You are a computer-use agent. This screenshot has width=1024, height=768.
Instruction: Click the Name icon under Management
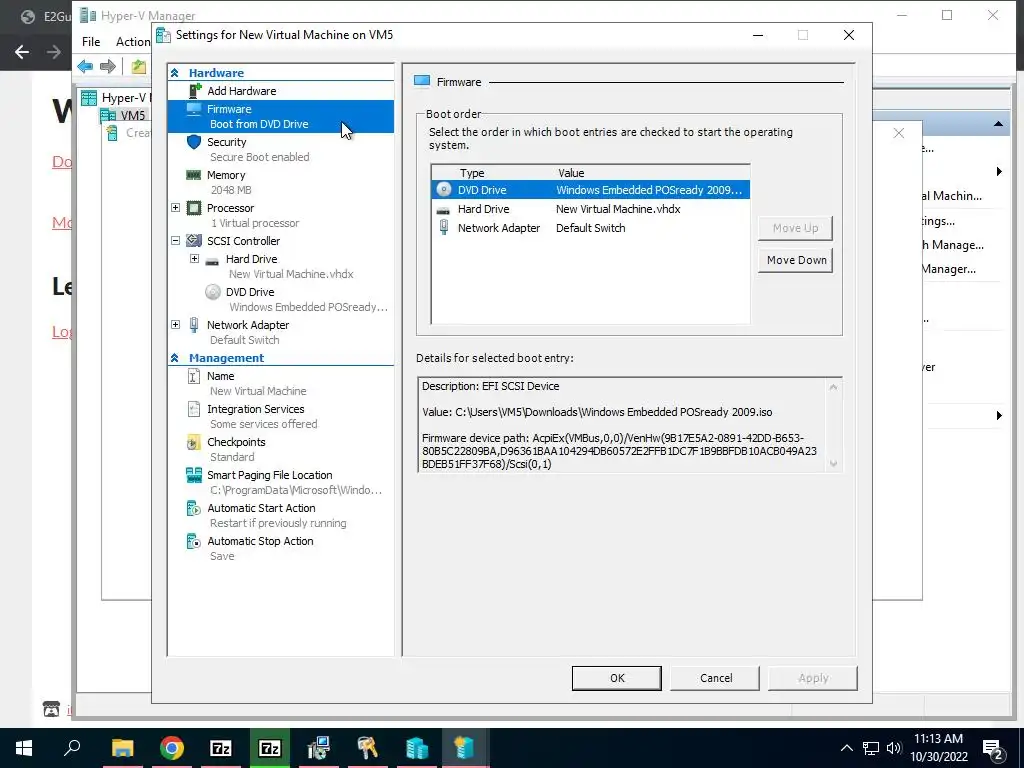tap(194, 376)
